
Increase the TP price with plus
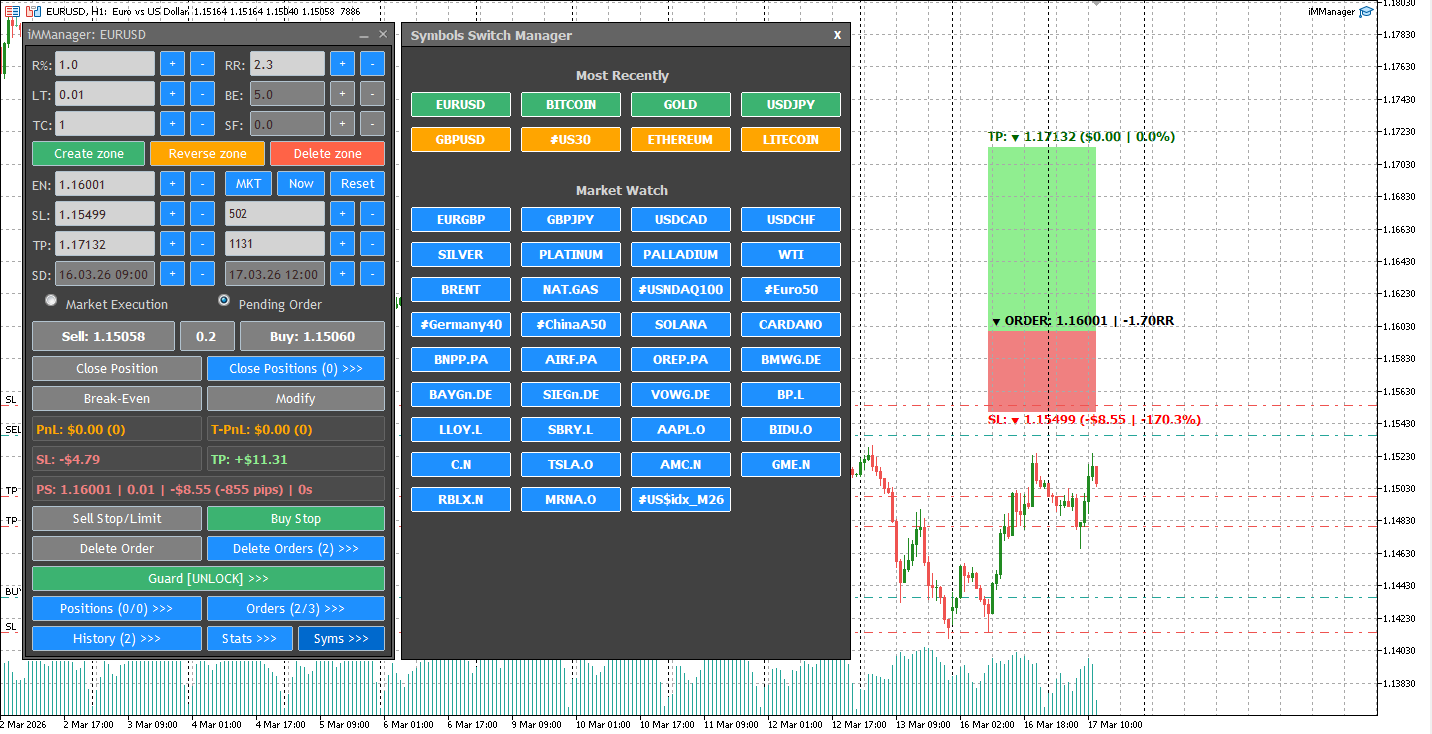[172, 244]
